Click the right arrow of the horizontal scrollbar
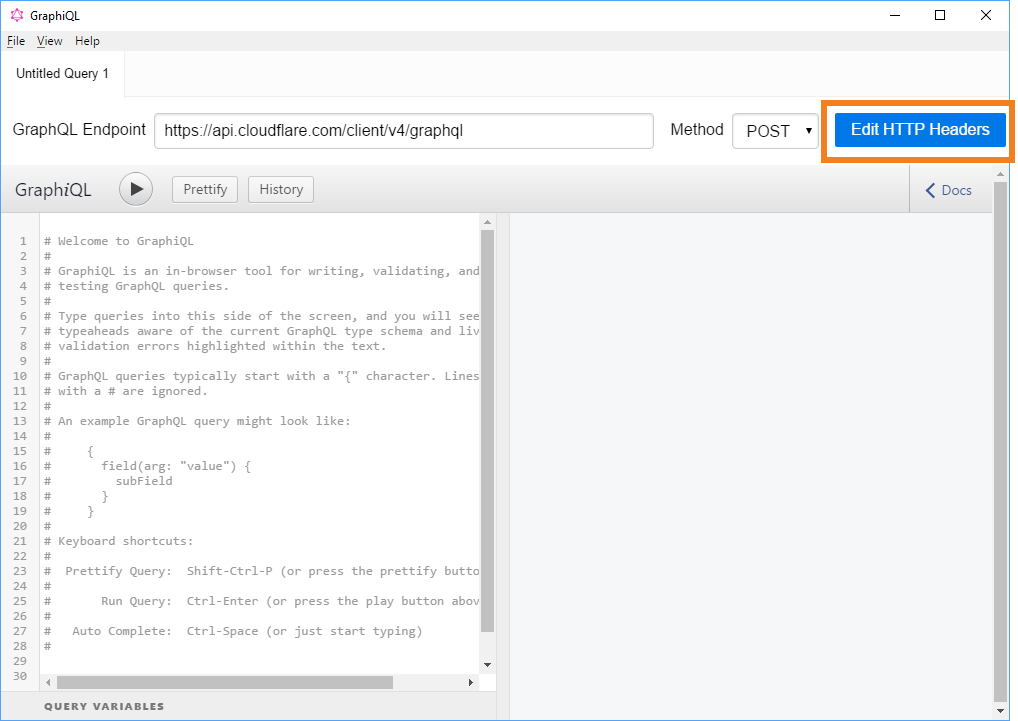1018x721 pixels. (x=470, y=681)
